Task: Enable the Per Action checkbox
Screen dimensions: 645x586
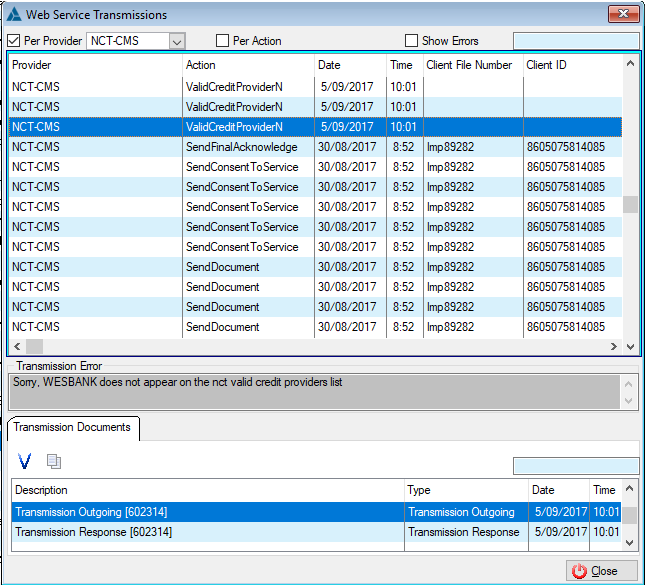Action: [223, 41]
